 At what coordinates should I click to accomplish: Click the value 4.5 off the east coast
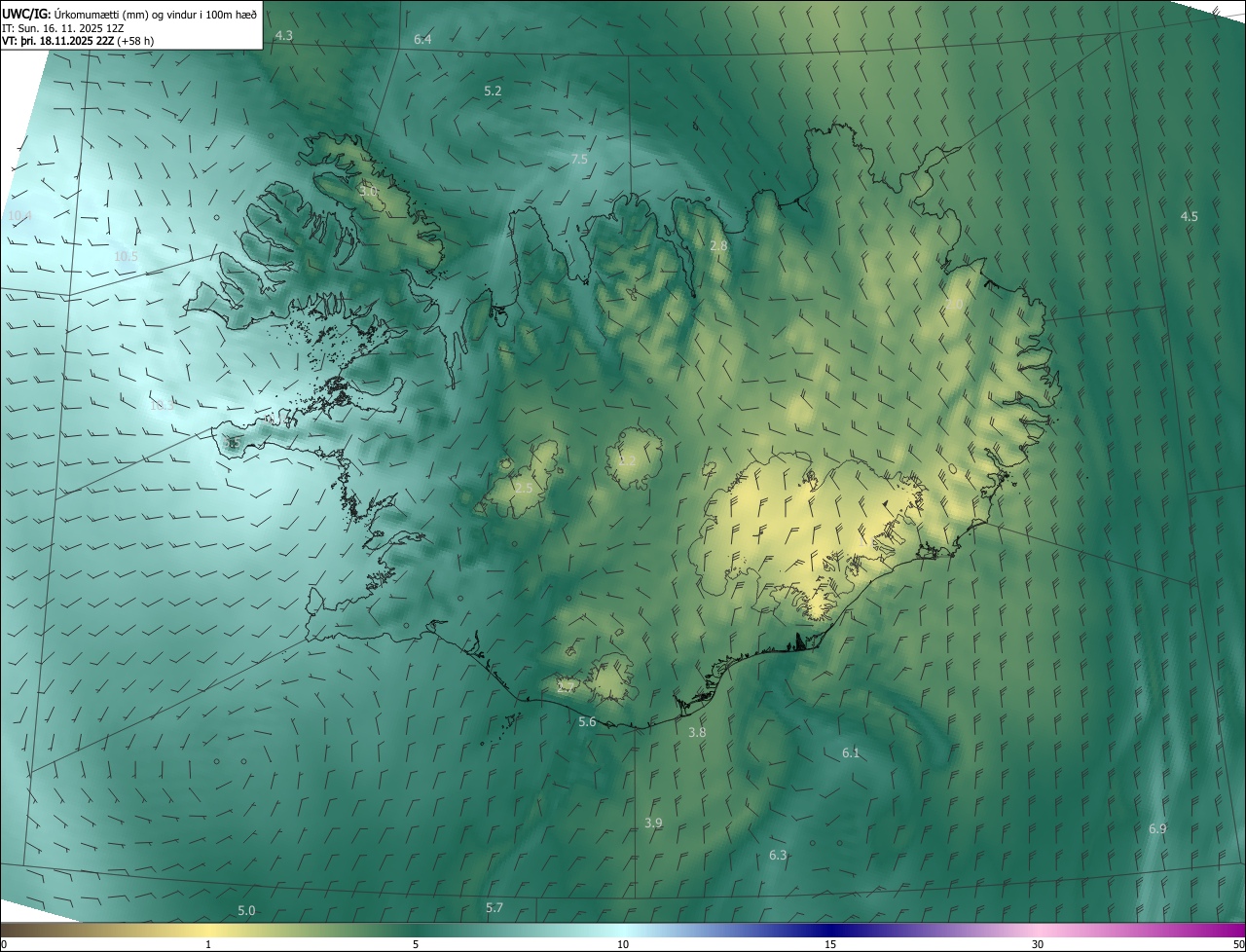point(1190,216)
